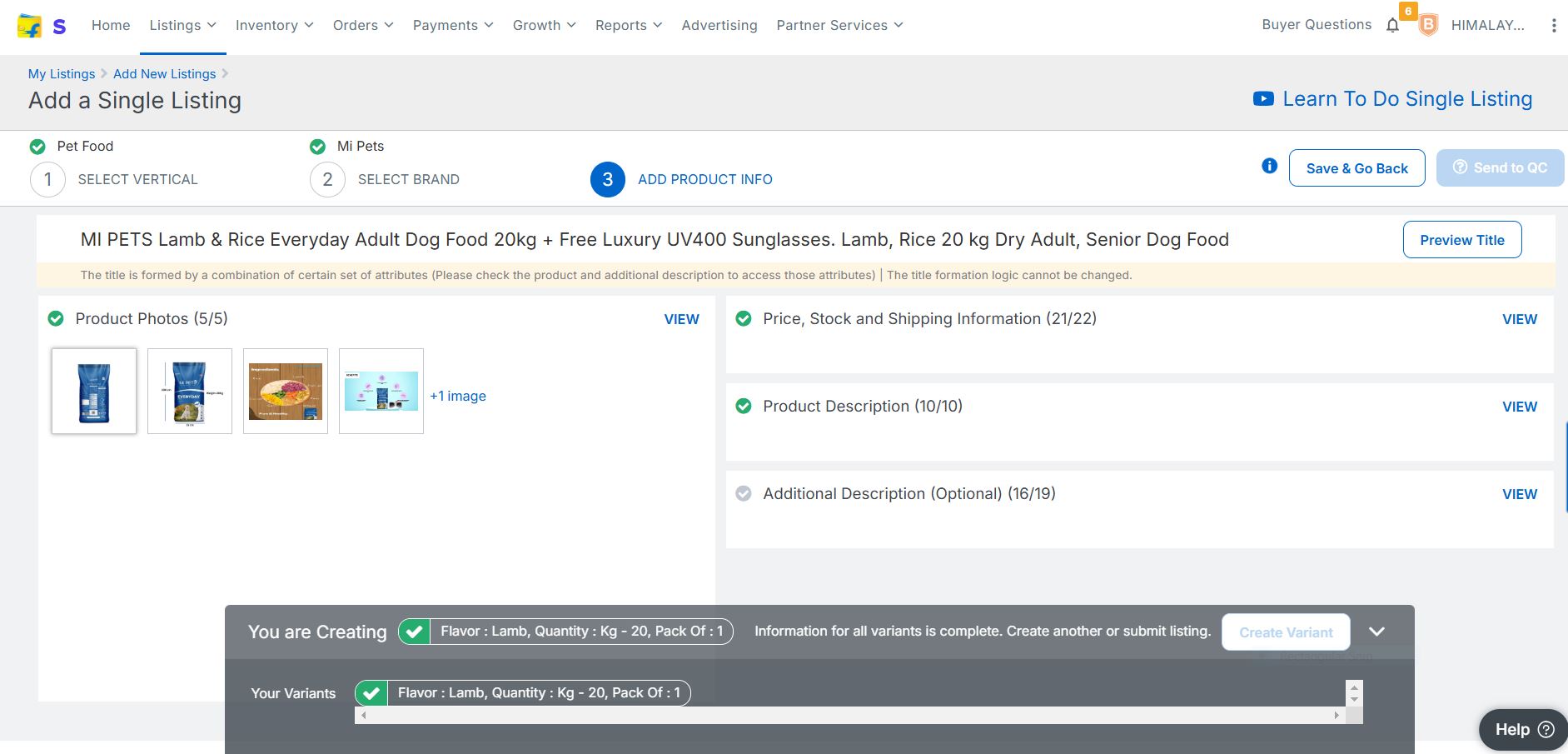
Task: Collapse the variant panel chevron
Action: [x=1376, y=632]
